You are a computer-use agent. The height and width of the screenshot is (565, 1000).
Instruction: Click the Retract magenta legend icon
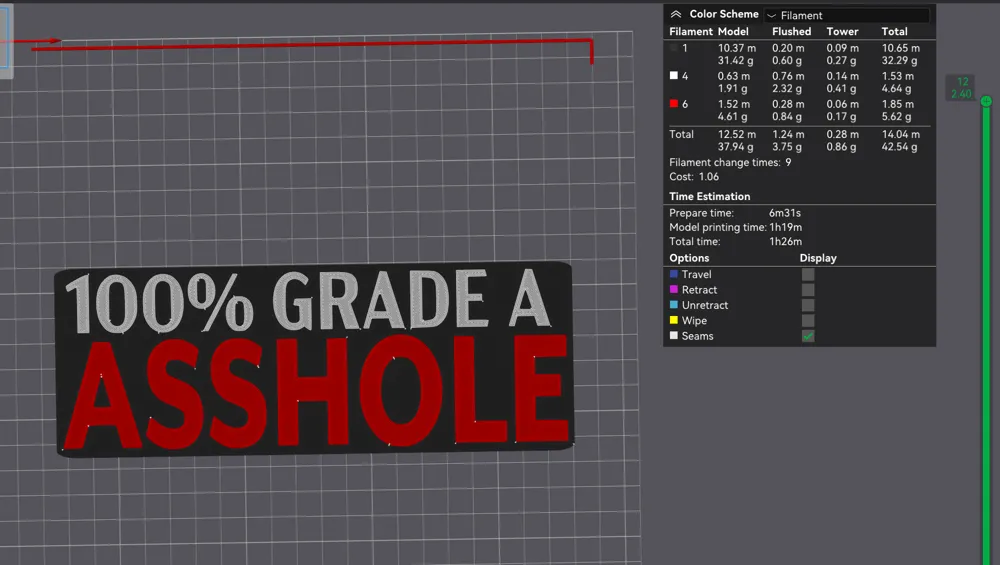tap(673, 290)
